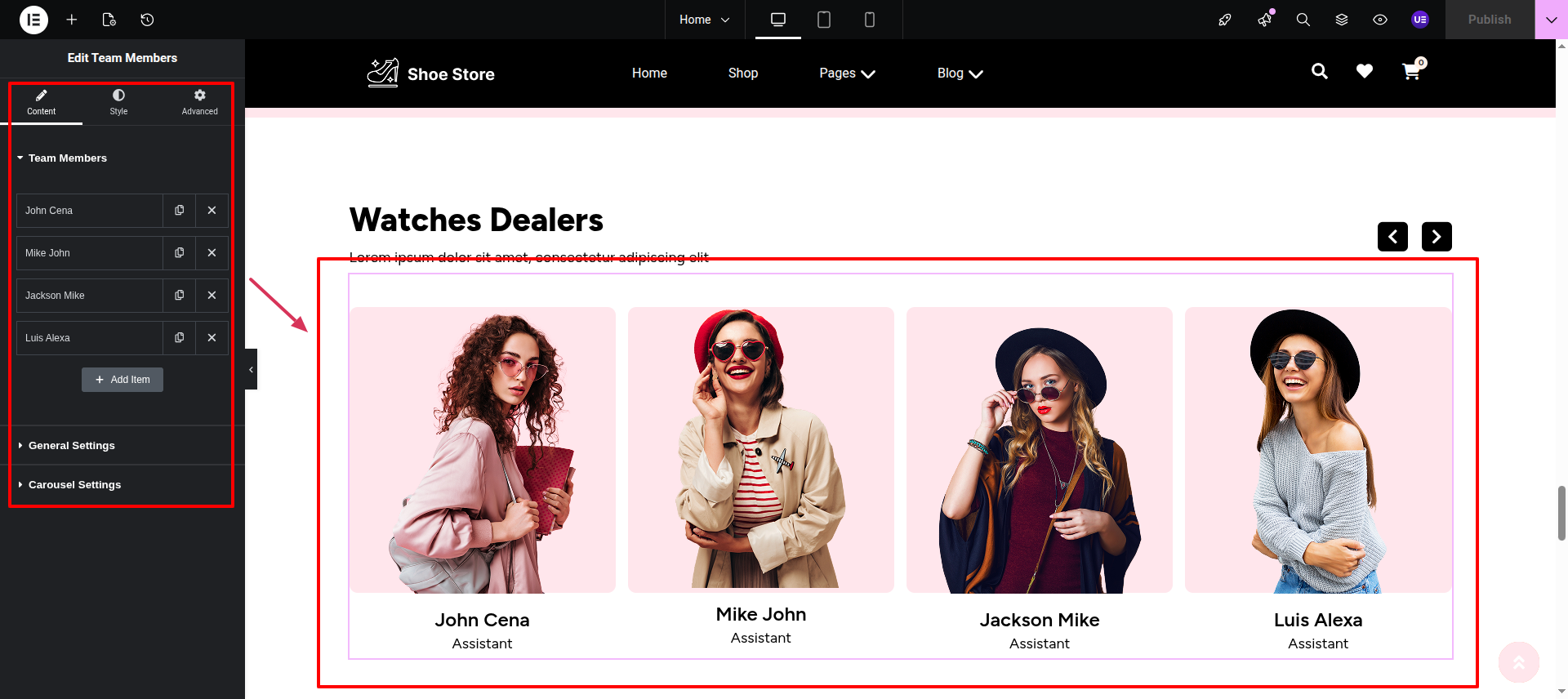Toggle preview changes eye icon
This screenshot has width=1568, height=699.
[x=1379, y=20]
